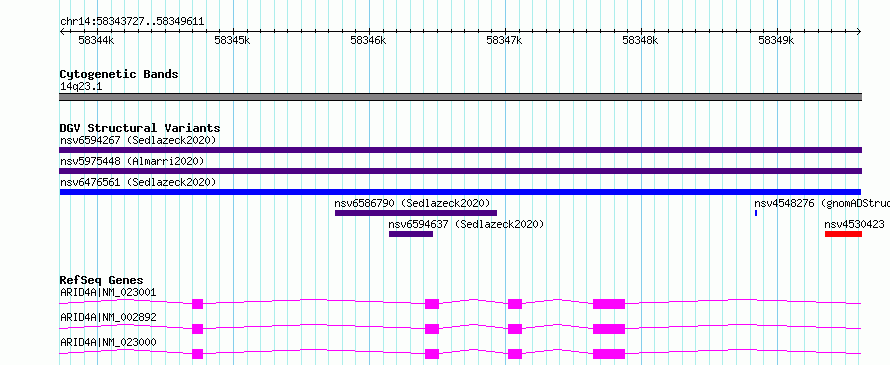Click the small blue nsv4548276 variant marker

coord(756,213)
